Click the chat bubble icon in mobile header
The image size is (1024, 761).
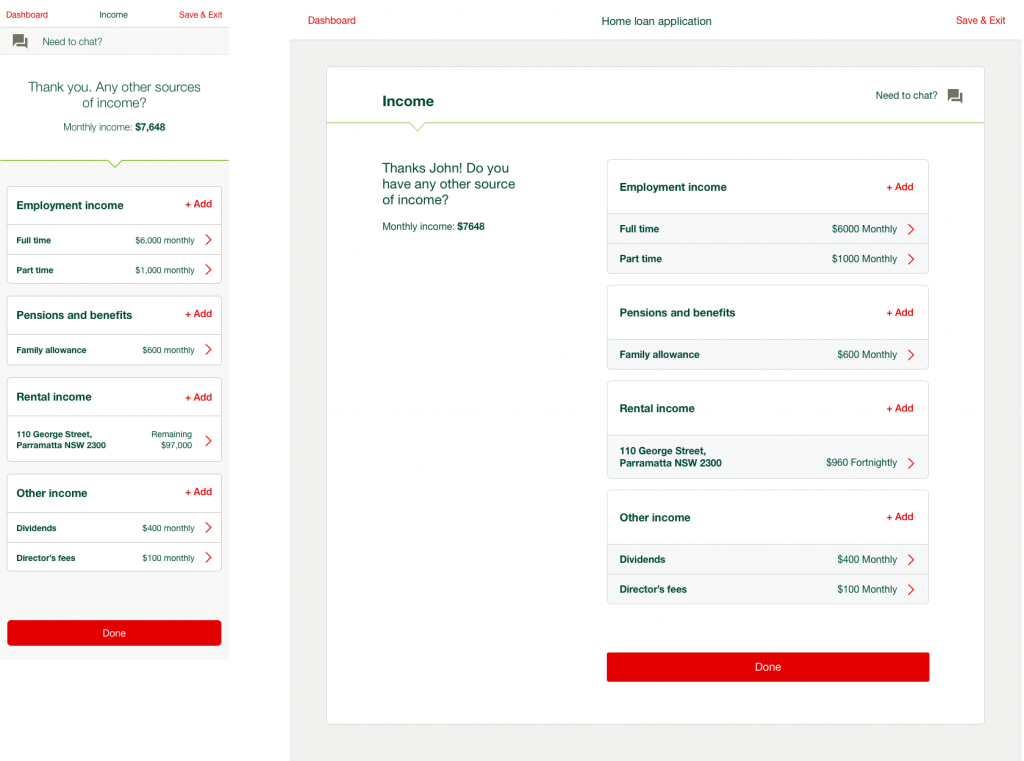[x=20, y=41]
